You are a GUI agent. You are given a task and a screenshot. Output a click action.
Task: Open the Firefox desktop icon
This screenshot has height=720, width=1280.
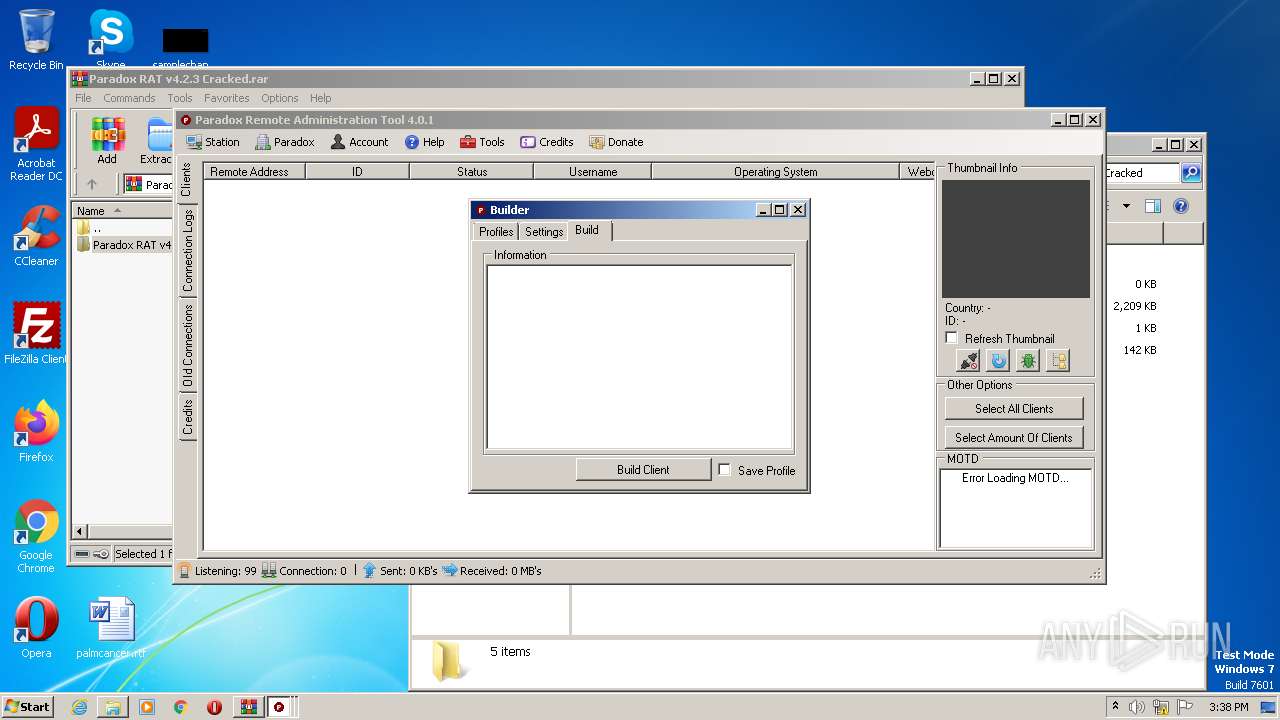[x=36, y=431]
